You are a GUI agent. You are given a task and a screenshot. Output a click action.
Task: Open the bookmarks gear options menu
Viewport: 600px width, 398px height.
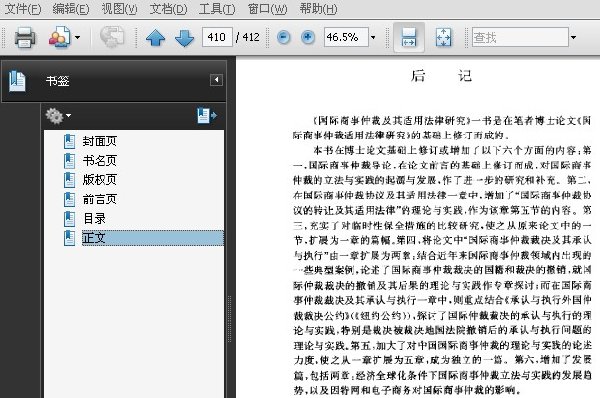[58, 116]
